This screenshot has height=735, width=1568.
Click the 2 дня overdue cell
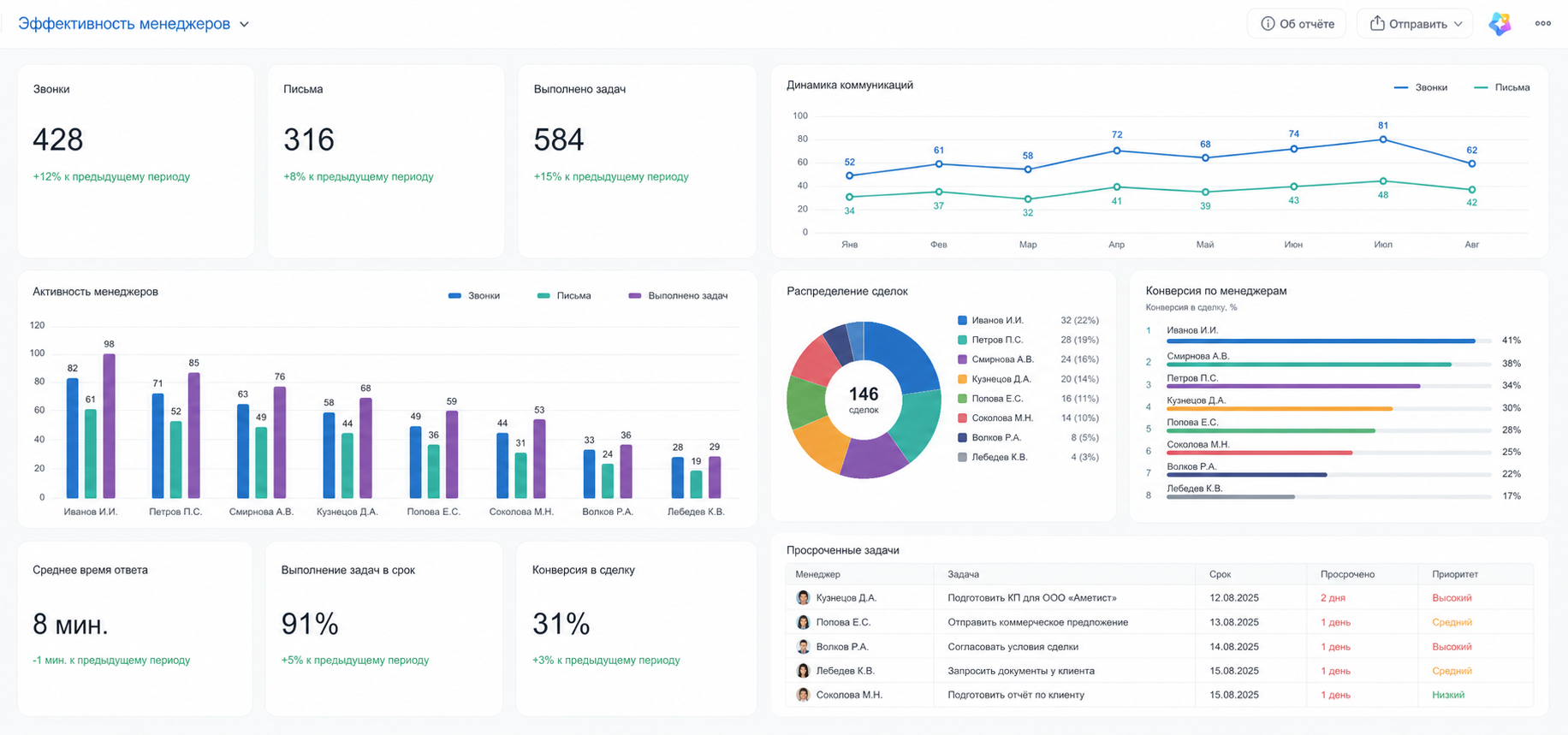1333,598
